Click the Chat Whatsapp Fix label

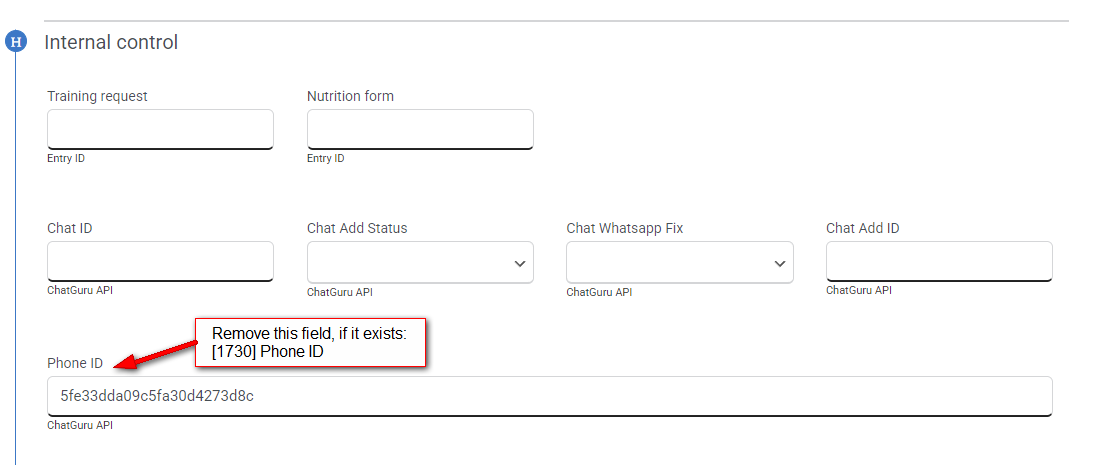click(x=624, y=228)
